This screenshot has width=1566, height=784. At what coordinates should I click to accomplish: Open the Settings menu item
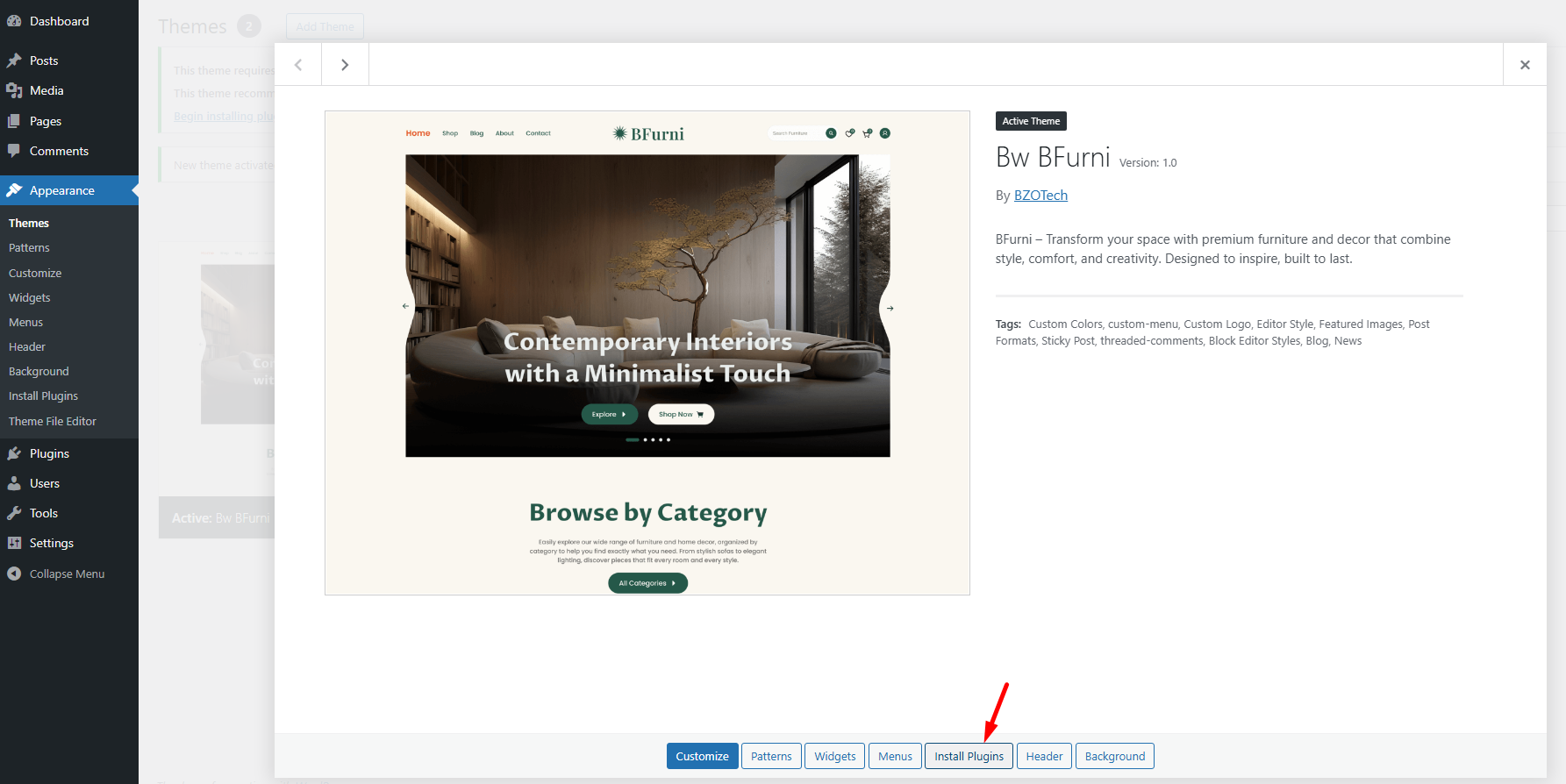69,543
